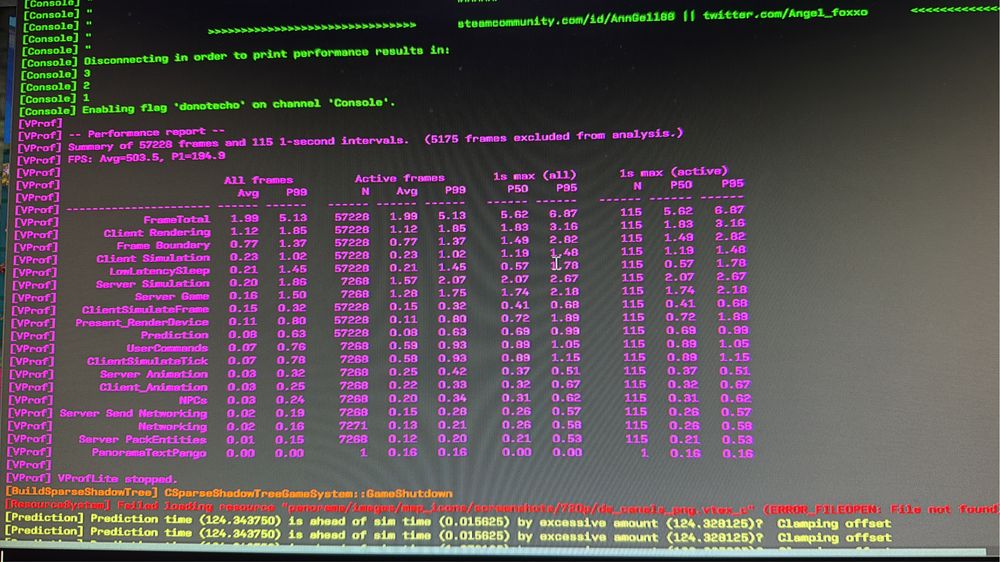Click Client Rendering's 1s max (all) P95 value 3.16
This screenshot has height=562, width=1000.
point(563,226)
